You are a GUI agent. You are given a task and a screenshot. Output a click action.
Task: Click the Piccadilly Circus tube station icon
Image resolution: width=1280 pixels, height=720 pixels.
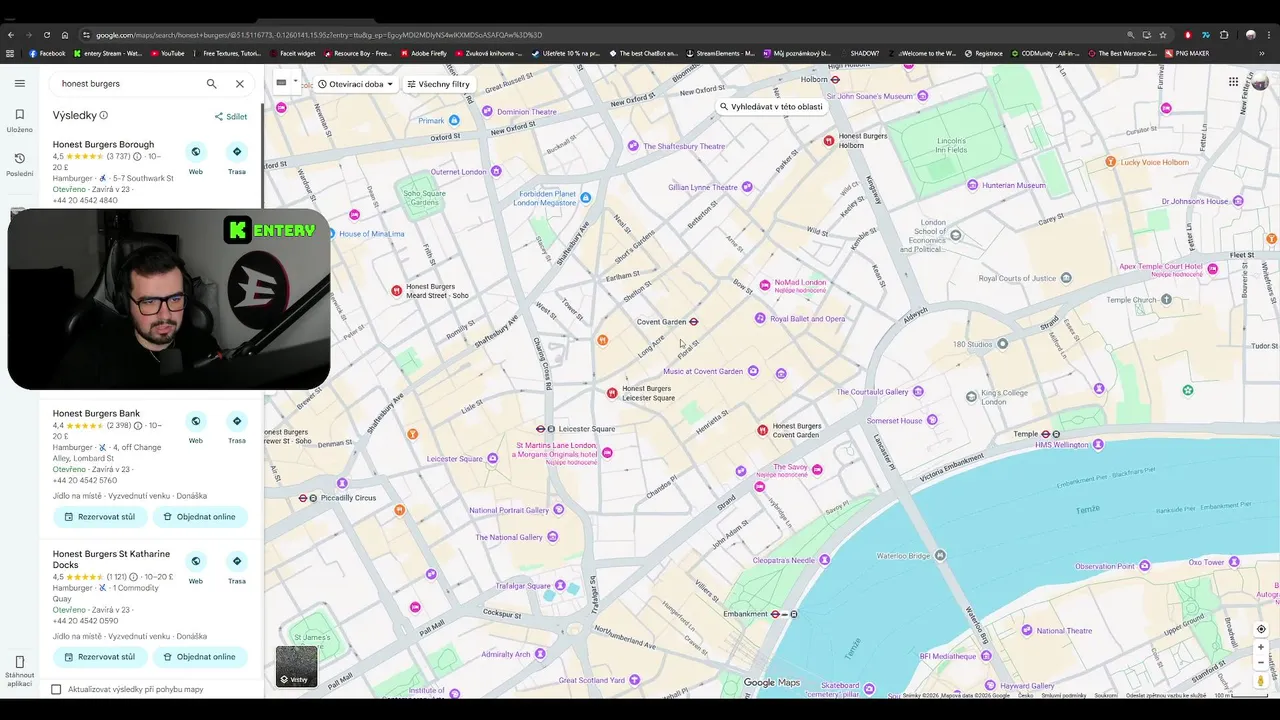(x=303, y=498)
